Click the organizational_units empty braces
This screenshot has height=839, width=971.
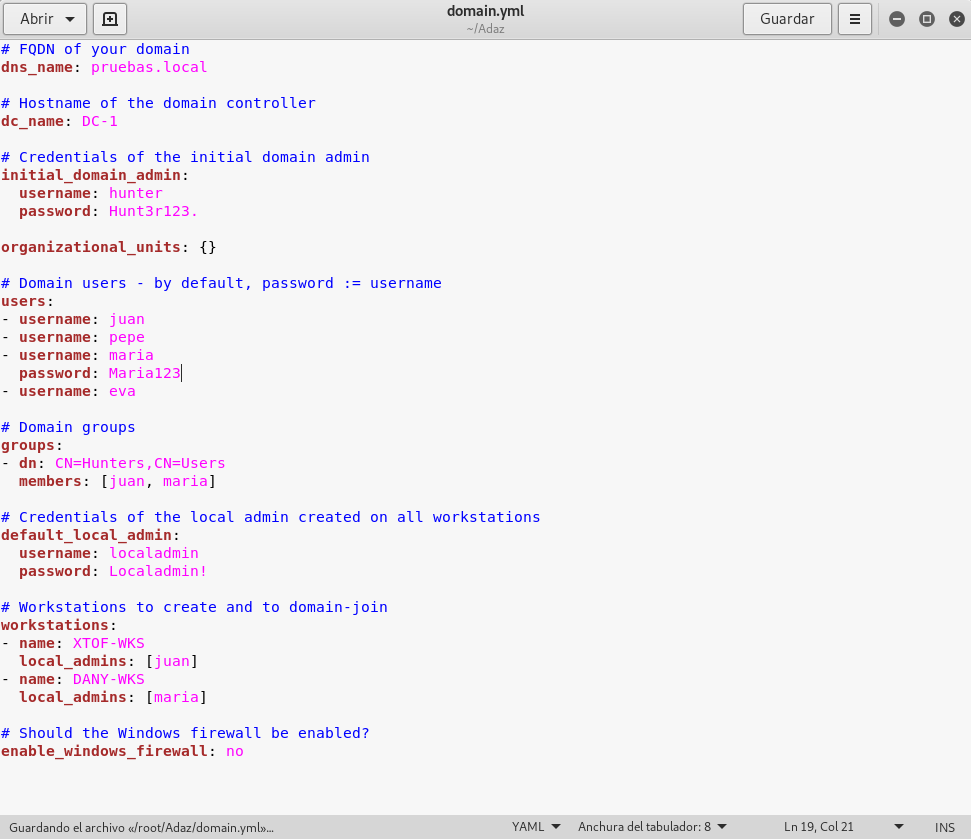click(207, 247)
